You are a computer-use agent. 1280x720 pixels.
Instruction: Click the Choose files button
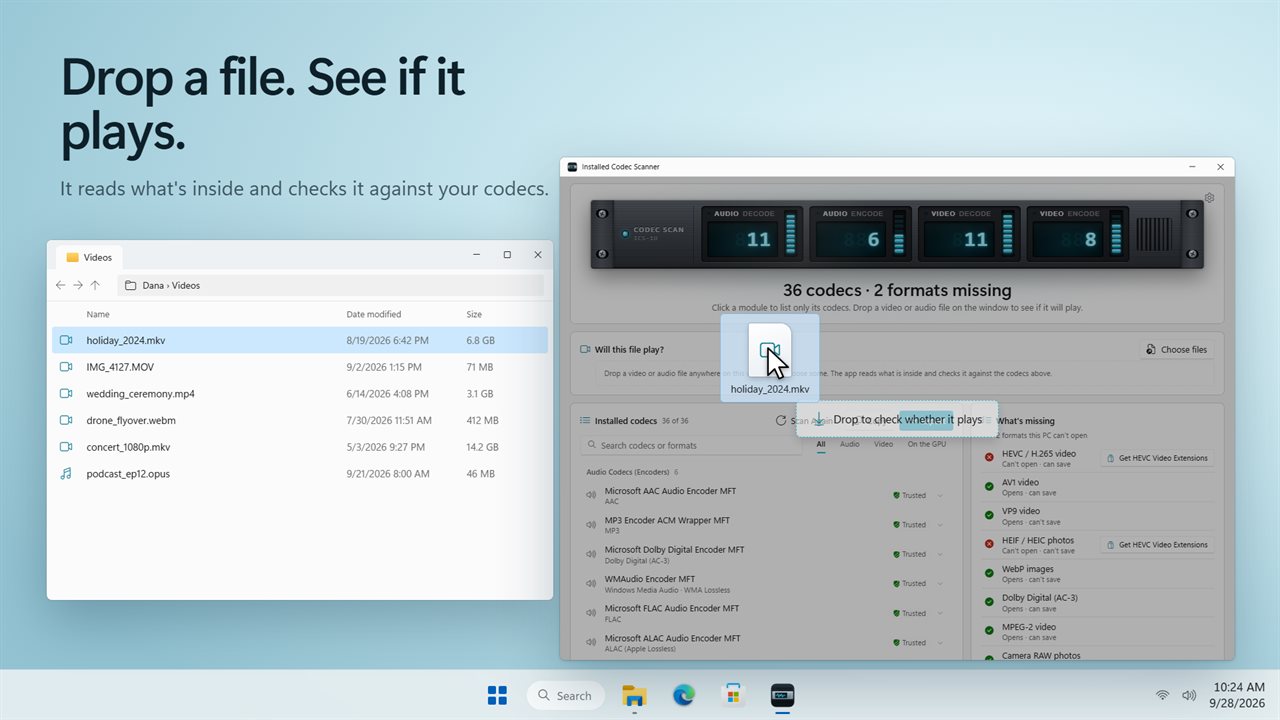(1177, 350)
